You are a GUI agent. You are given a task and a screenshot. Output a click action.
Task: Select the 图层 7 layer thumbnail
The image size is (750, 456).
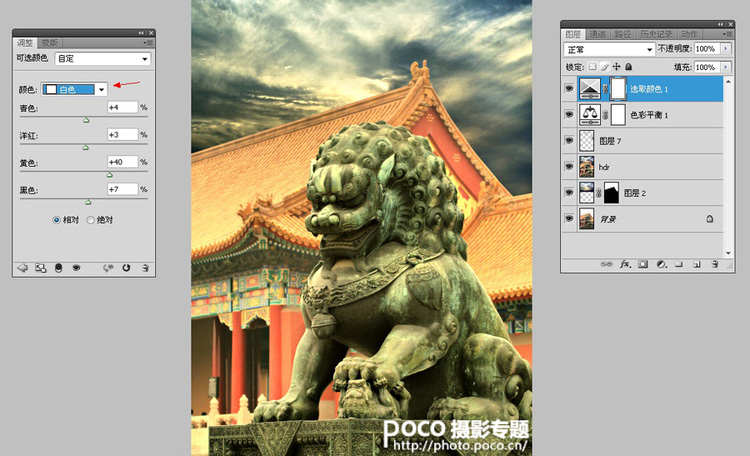pos(586,141)
